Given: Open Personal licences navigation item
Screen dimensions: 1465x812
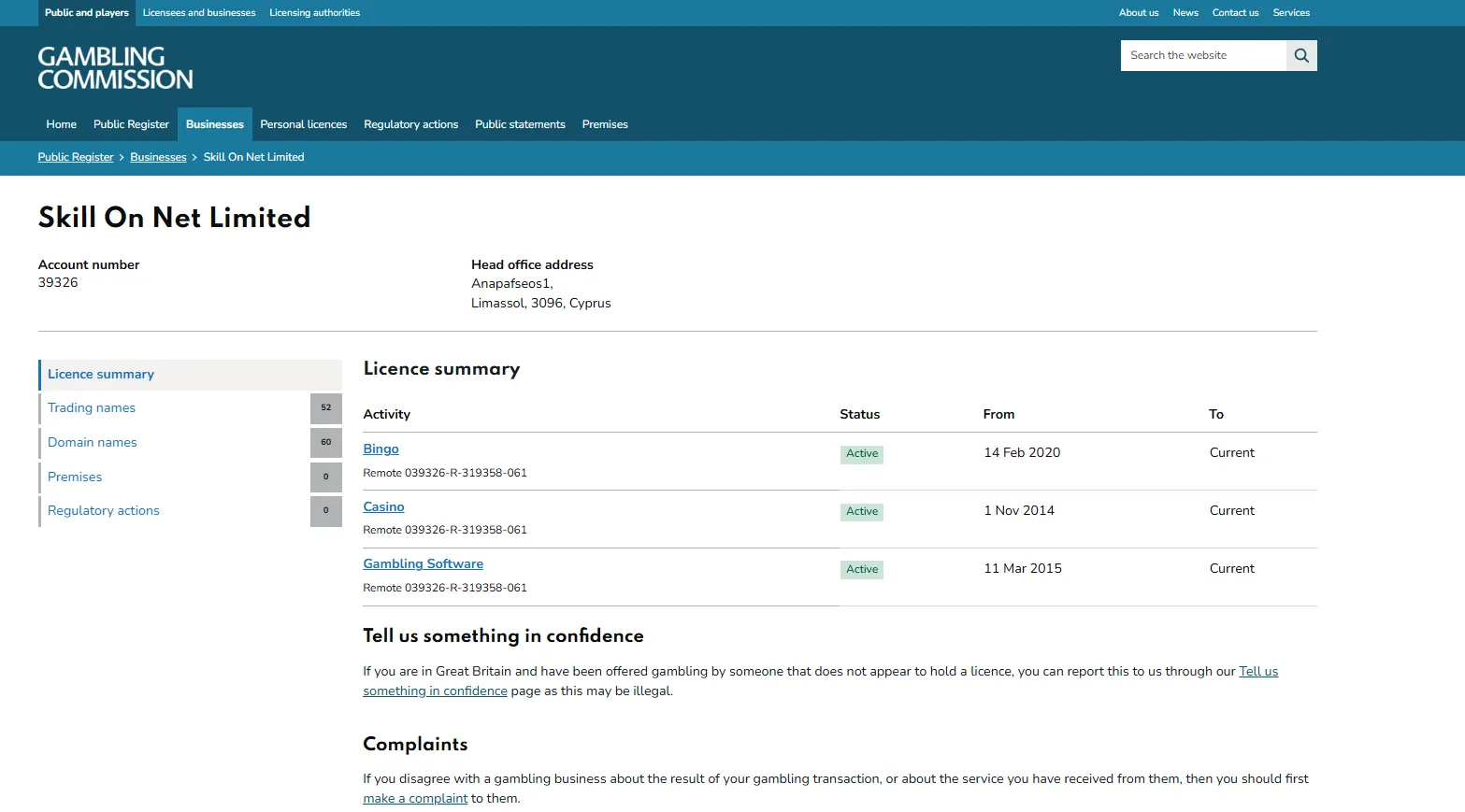Looking at the screenshot, I should click(x=304, y=124).
